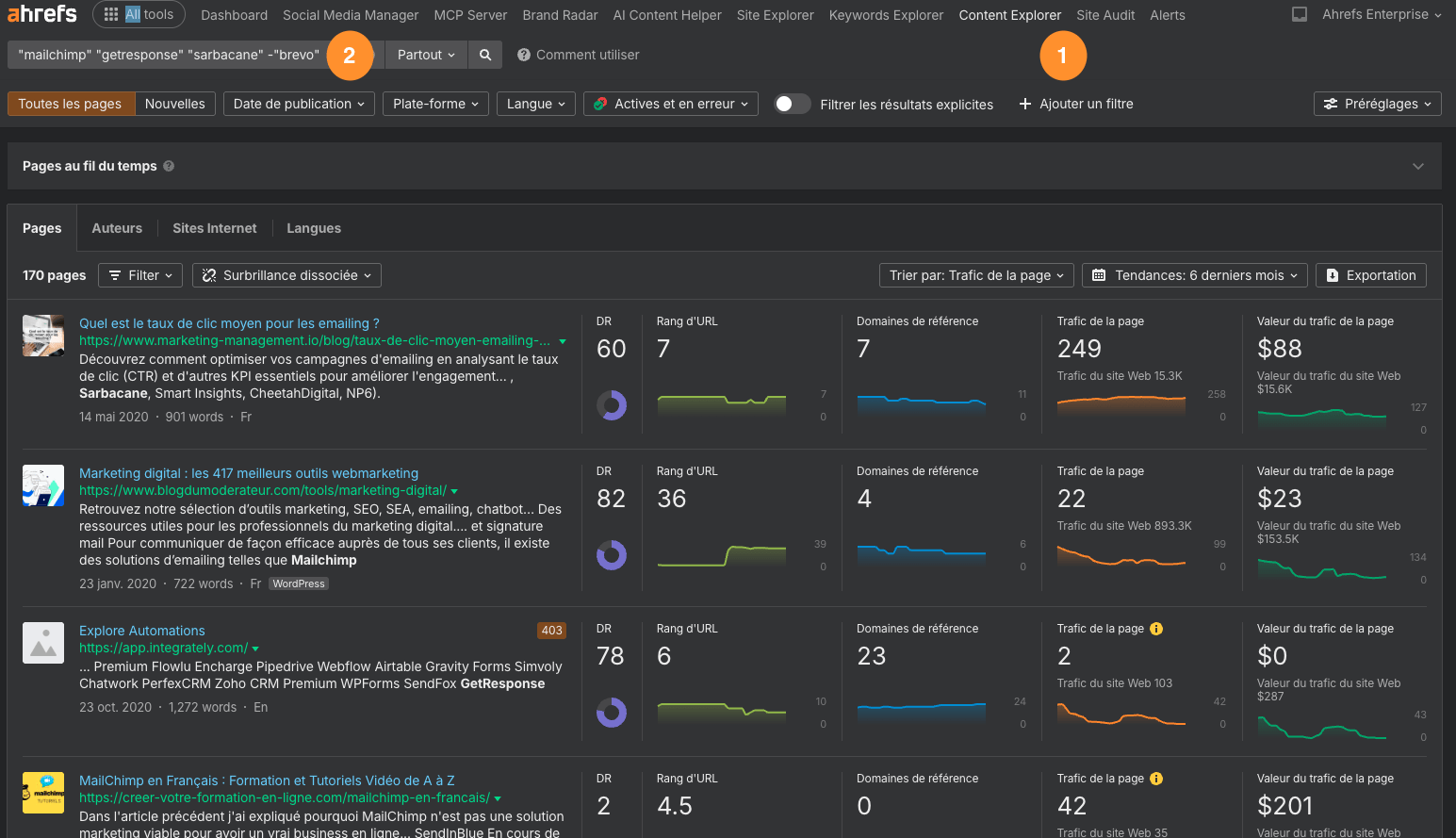Select the Toutes les pages option

71,104
